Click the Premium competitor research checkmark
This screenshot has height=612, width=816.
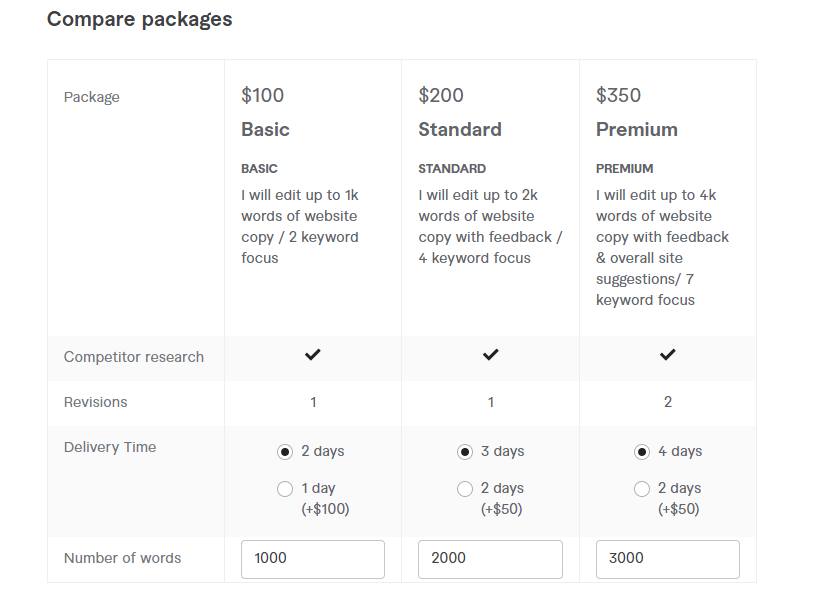[668, 355]
